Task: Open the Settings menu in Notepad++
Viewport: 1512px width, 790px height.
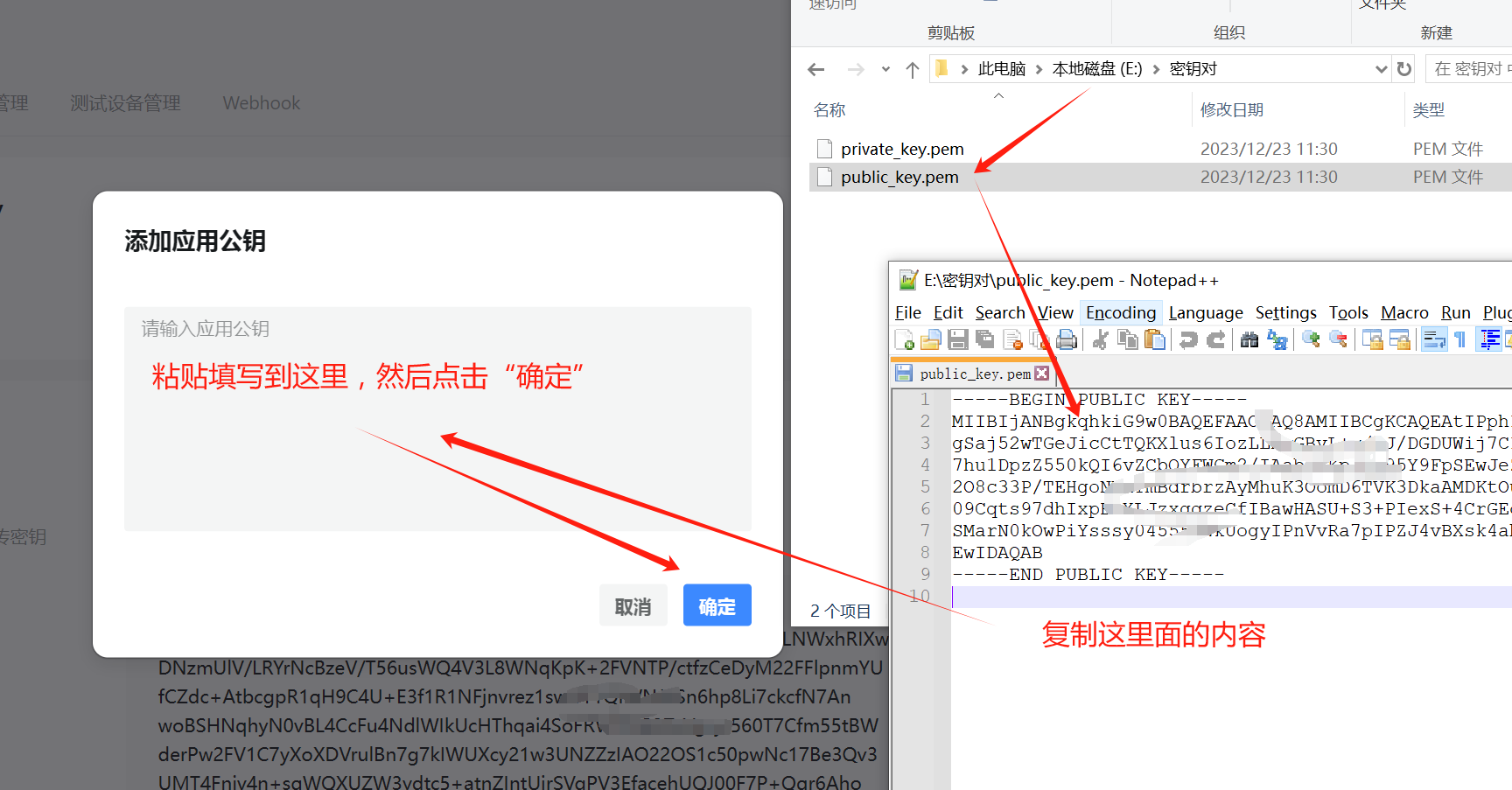Action: click(x=1285, y=313)
